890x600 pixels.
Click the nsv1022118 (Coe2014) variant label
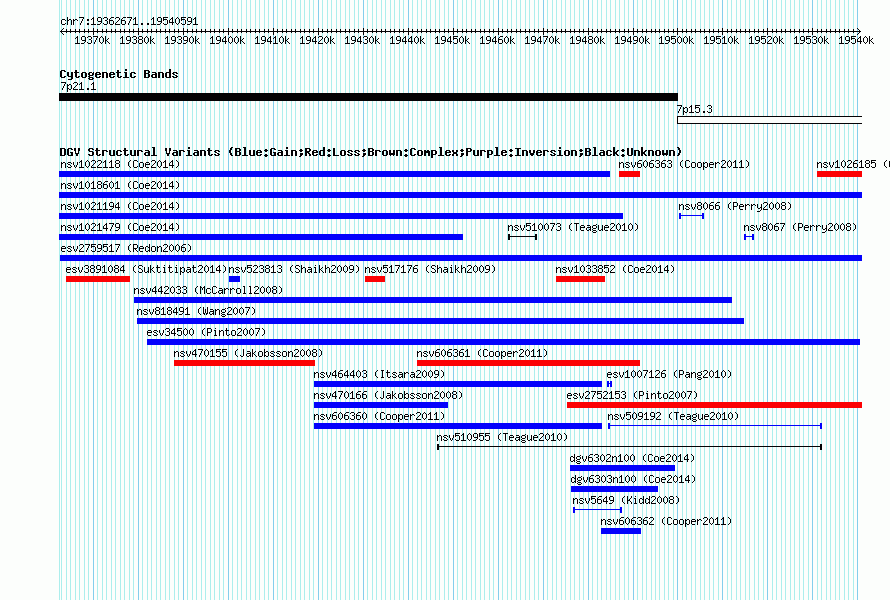click(x=120, y=164)
